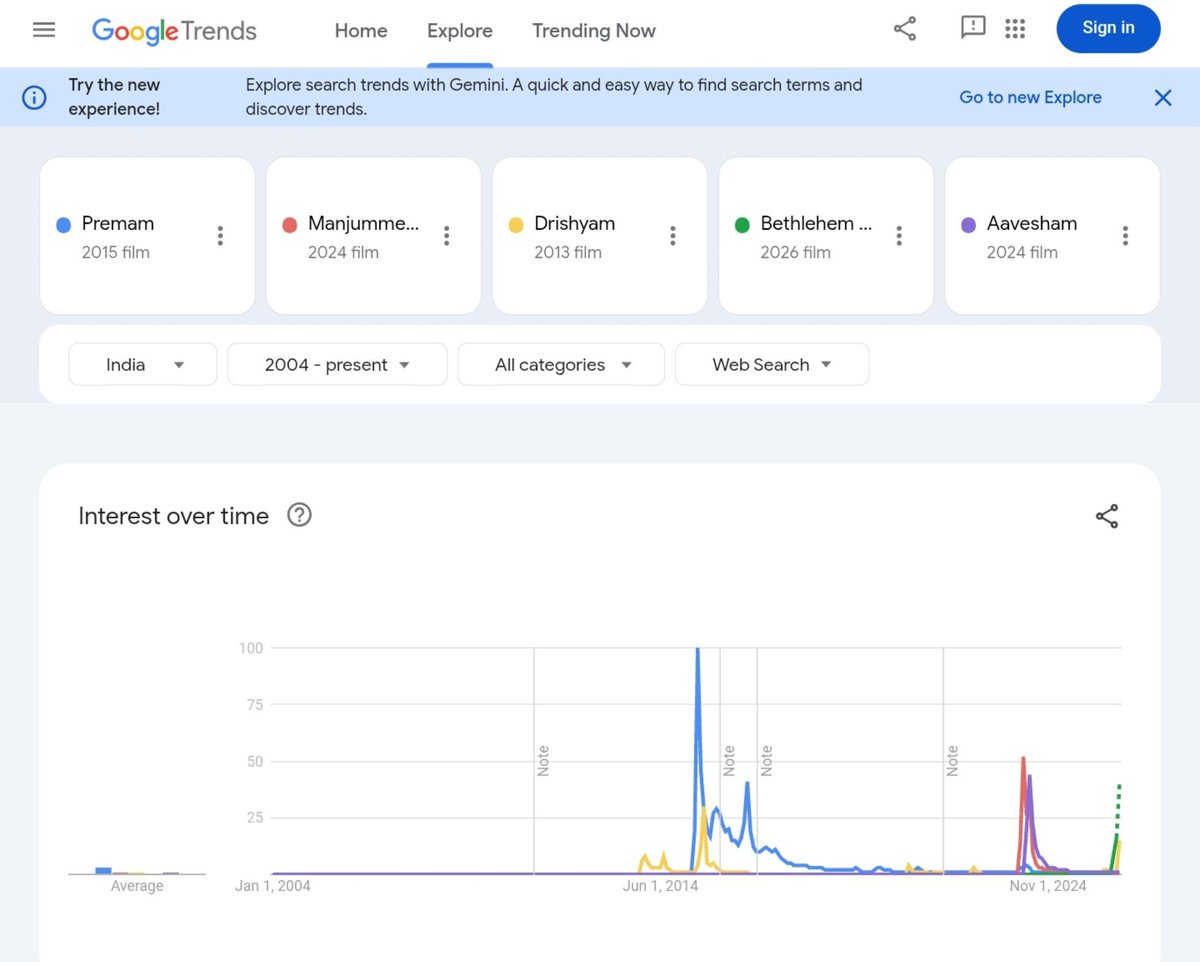Edit the Bethlehem search term
The image size is (1200, 962).
pos(816,224)
